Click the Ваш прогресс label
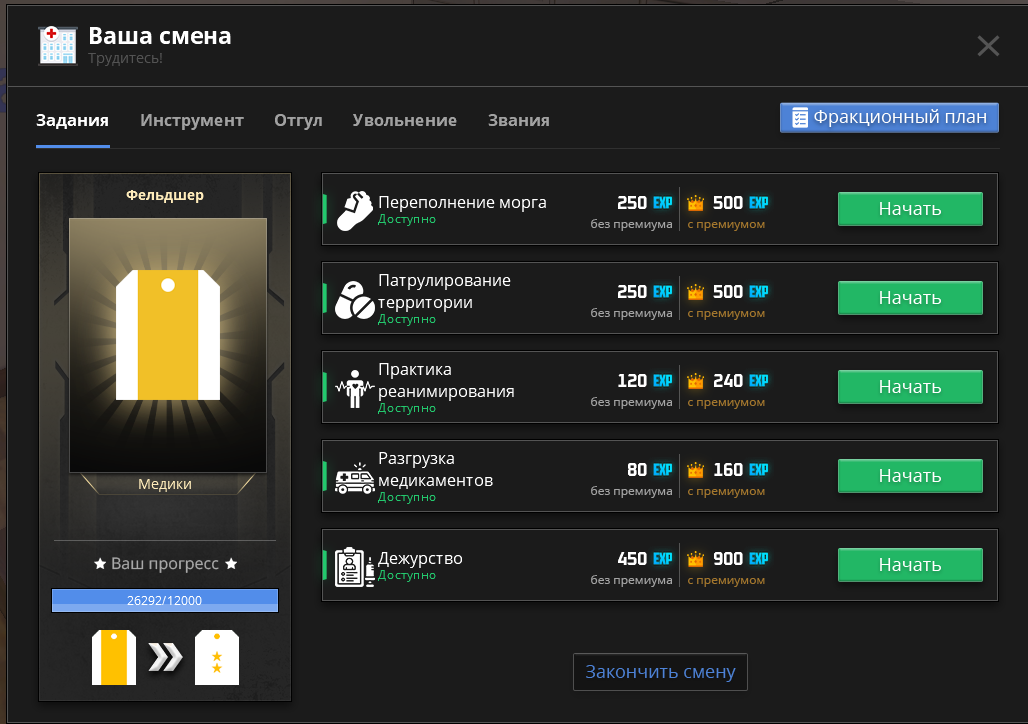 (165, 563)
